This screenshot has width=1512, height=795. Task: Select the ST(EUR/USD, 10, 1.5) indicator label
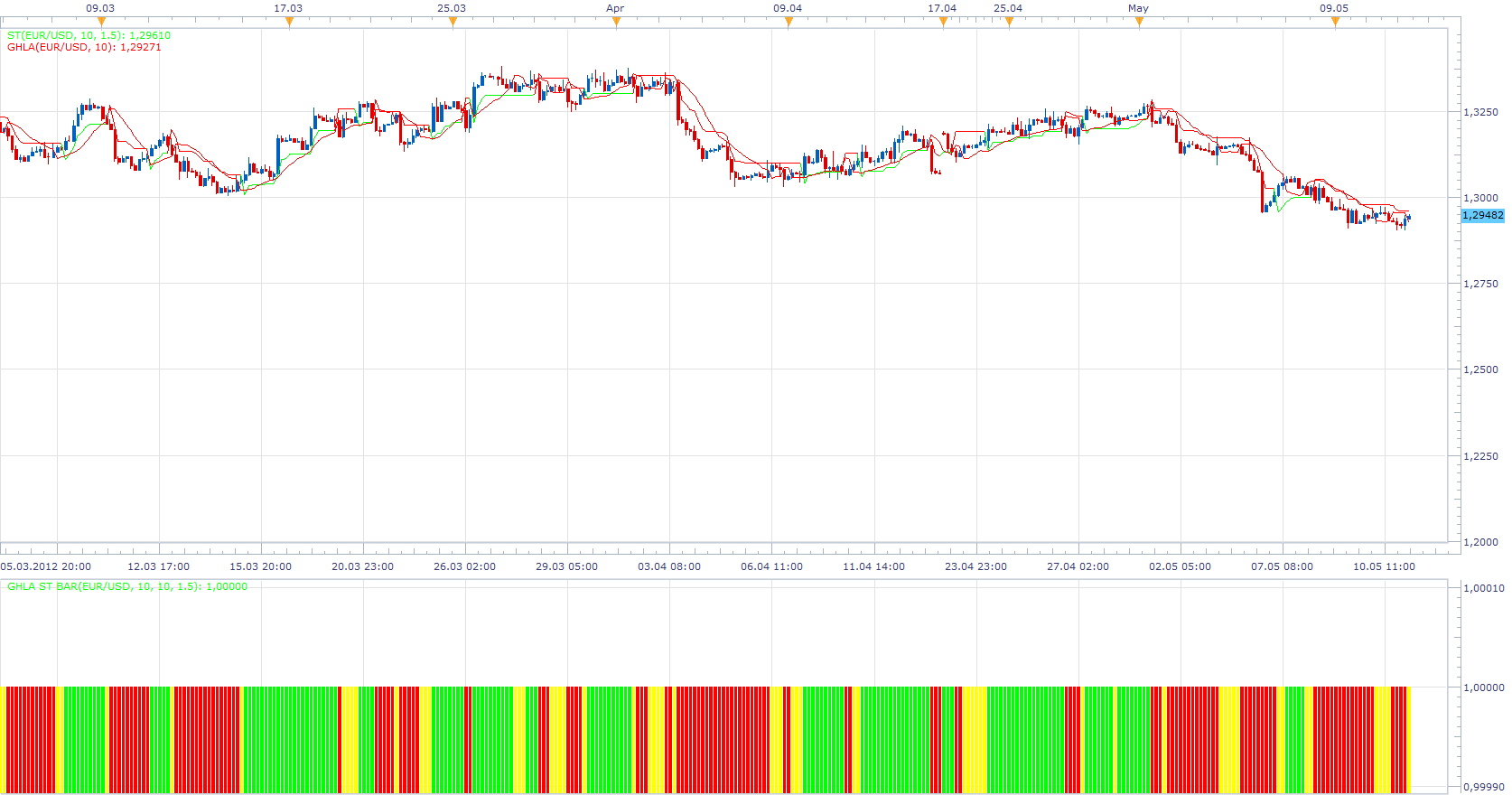[x=89, y=35]
